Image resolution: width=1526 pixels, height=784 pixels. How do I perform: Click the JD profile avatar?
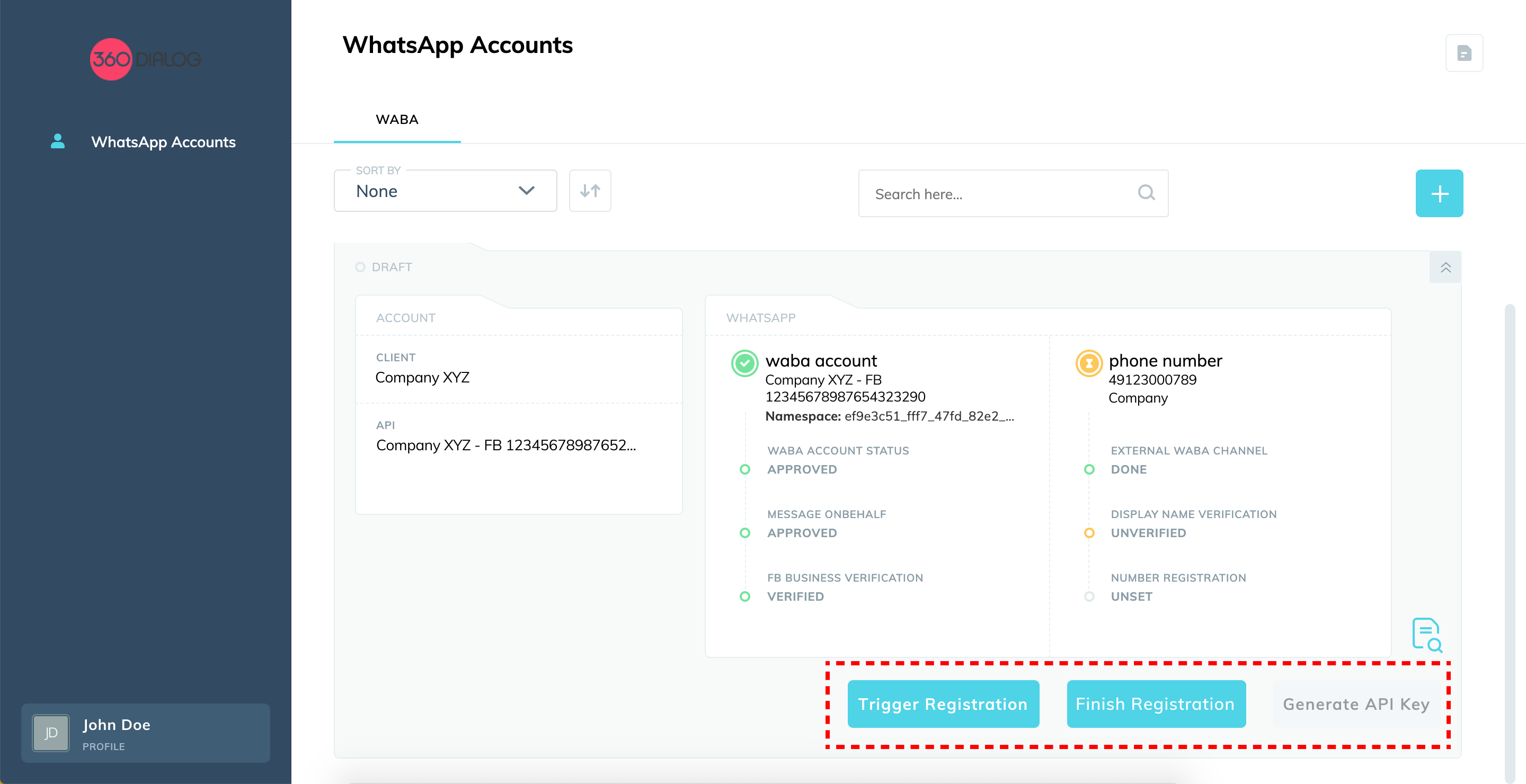[51, 733]
